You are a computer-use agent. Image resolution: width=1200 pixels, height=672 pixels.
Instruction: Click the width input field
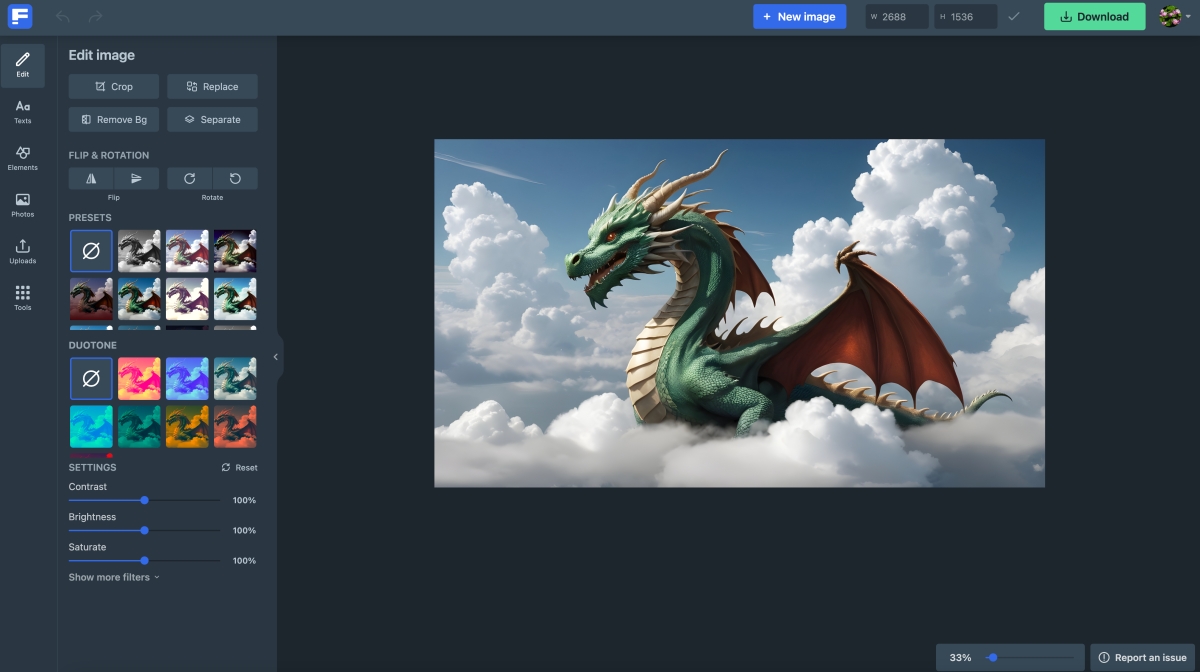898,16
